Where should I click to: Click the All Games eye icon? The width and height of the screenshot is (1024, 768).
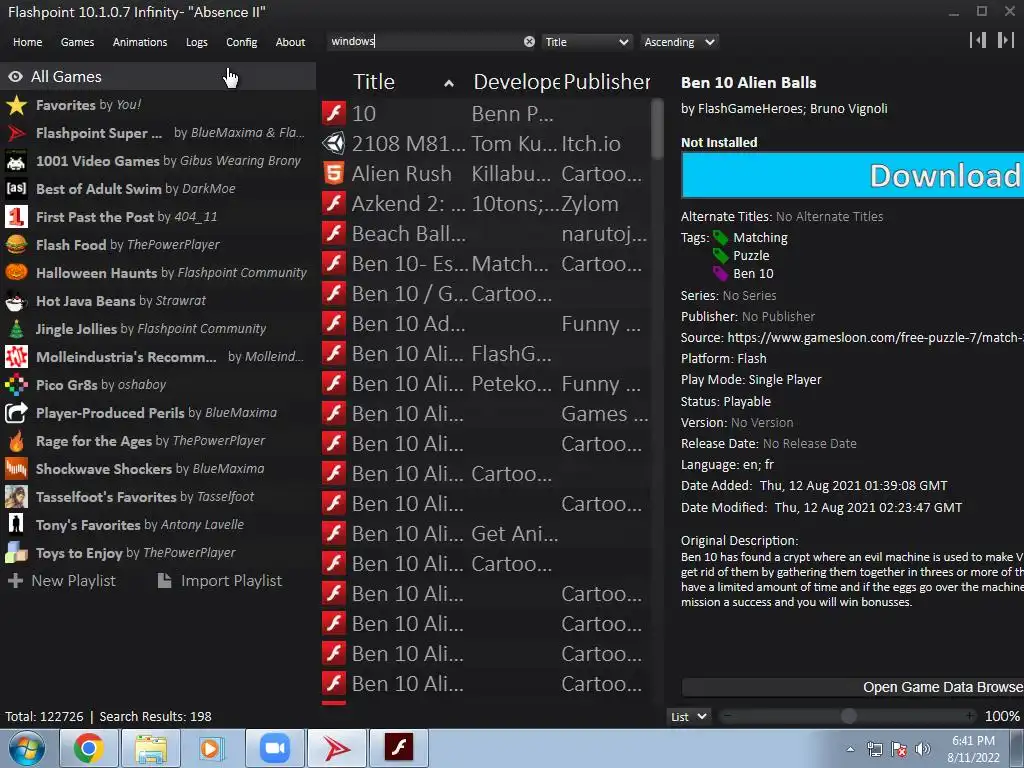[16, 76]
